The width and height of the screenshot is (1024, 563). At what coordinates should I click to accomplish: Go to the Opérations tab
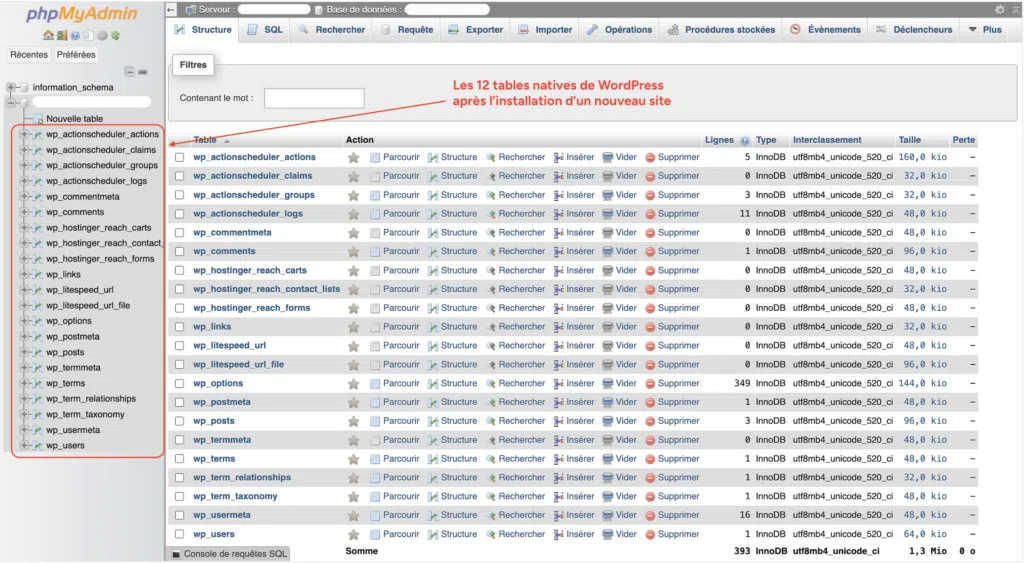click(x=619, y=30)
